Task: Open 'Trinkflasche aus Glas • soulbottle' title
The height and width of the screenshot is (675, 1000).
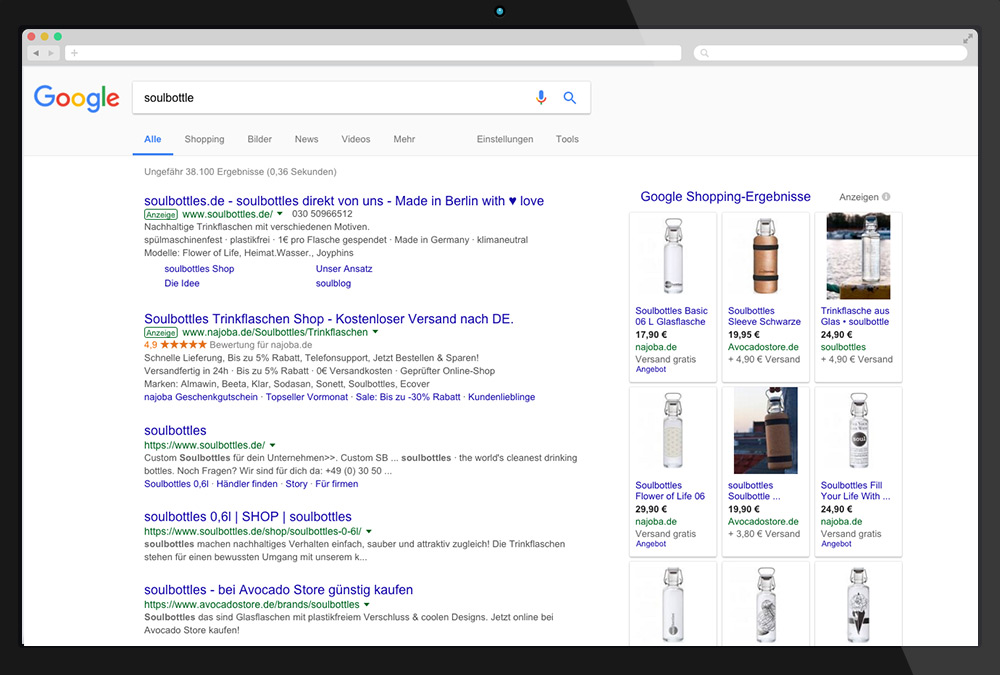Action: (x=855, y=316)
